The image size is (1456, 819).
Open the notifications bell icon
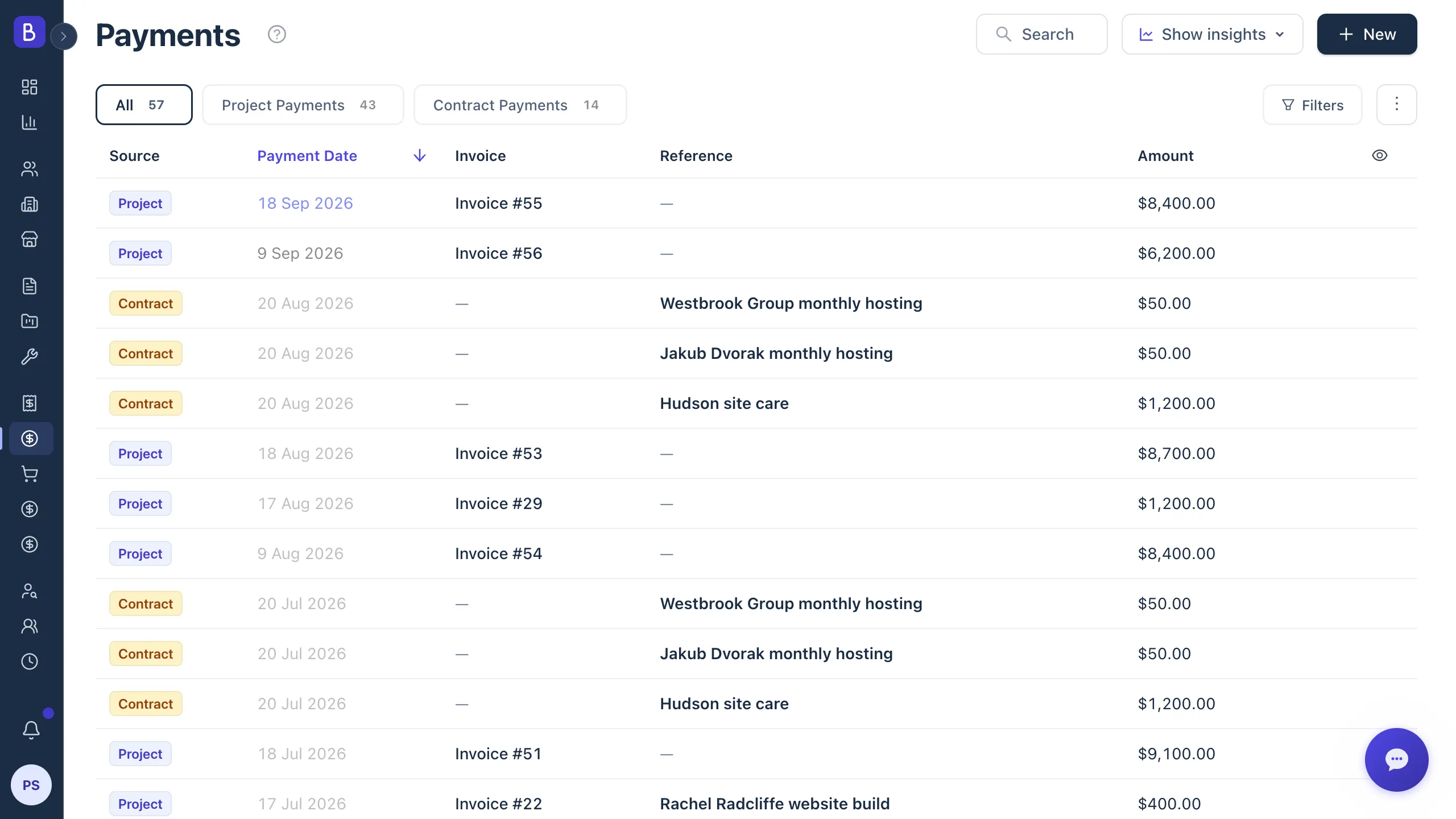[31, 730]
